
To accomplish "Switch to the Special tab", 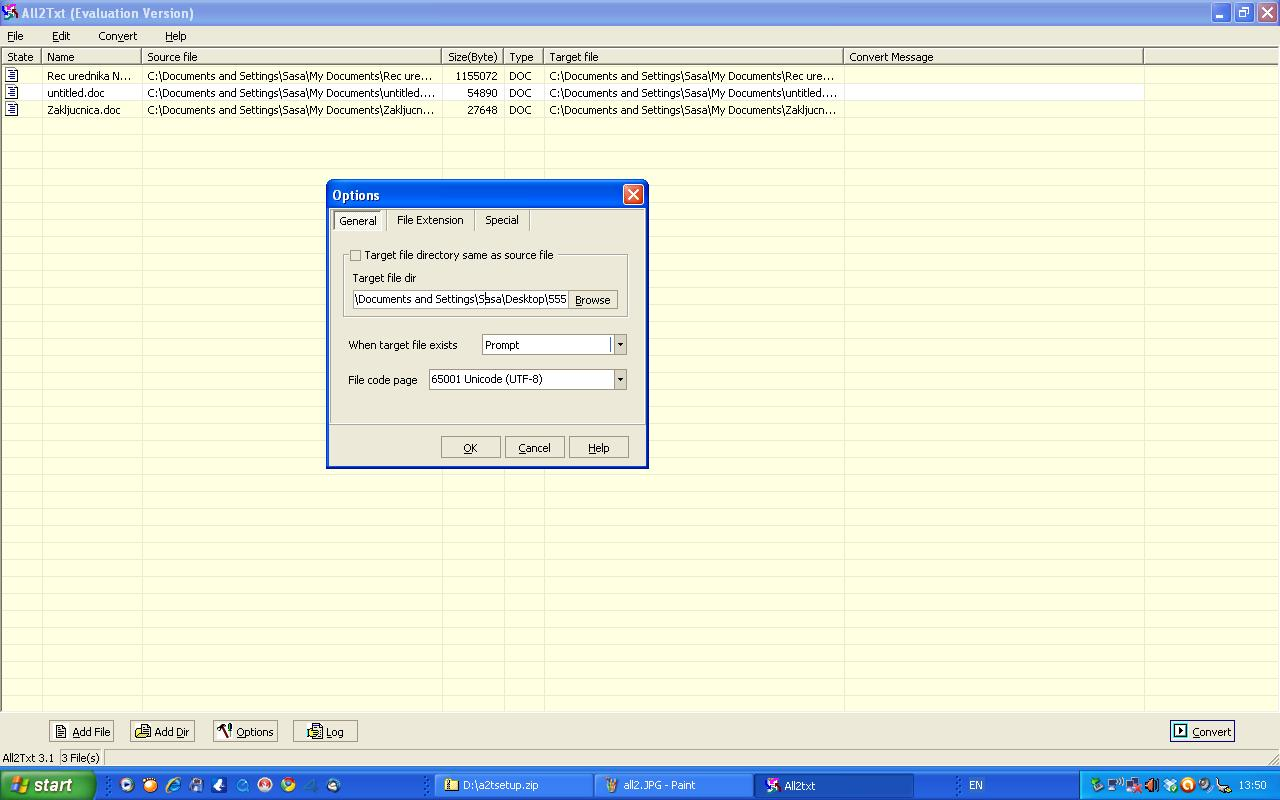I will (502, 220).
